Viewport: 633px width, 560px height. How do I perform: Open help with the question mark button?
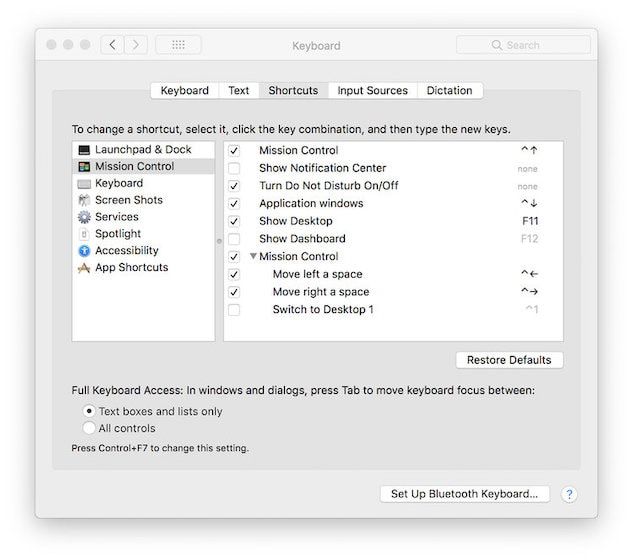click(x=569, y=494)
